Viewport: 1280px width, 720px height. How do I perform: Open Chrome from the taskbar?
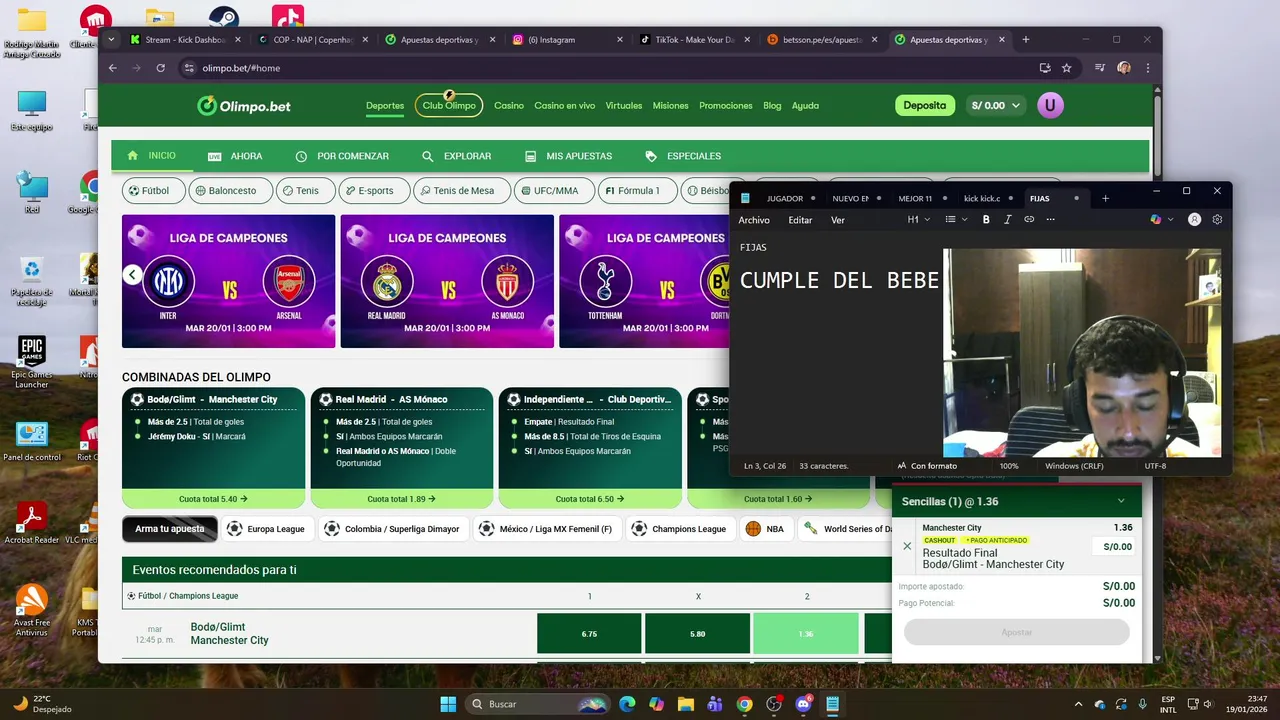pos(744,704)
